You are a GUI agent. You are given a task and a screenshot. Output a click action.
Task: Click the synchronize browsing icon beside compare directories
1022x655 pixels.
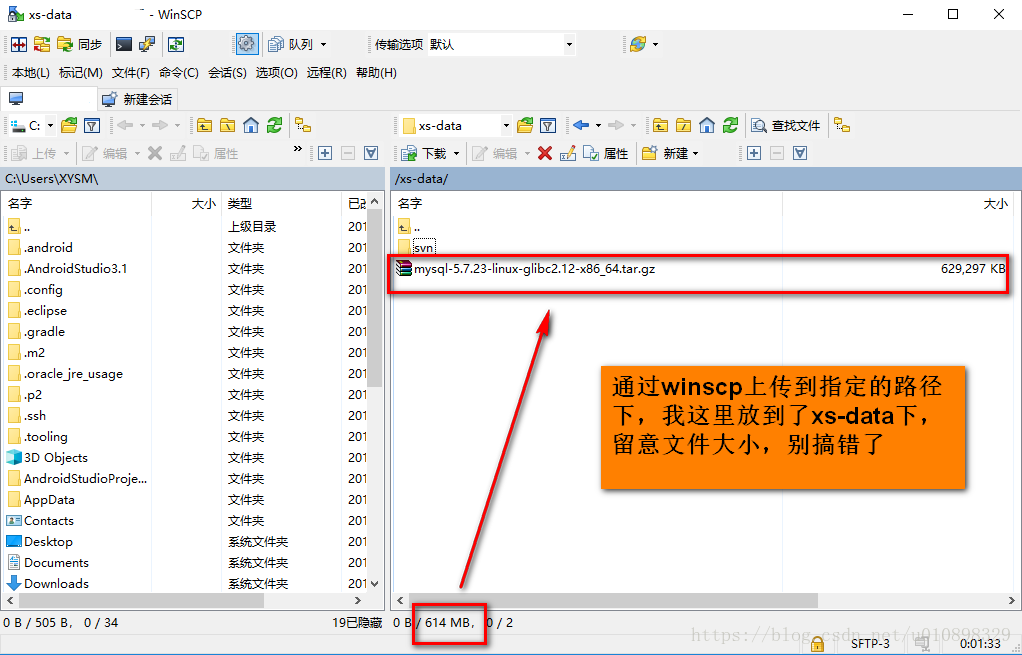[x=42, y=44]
